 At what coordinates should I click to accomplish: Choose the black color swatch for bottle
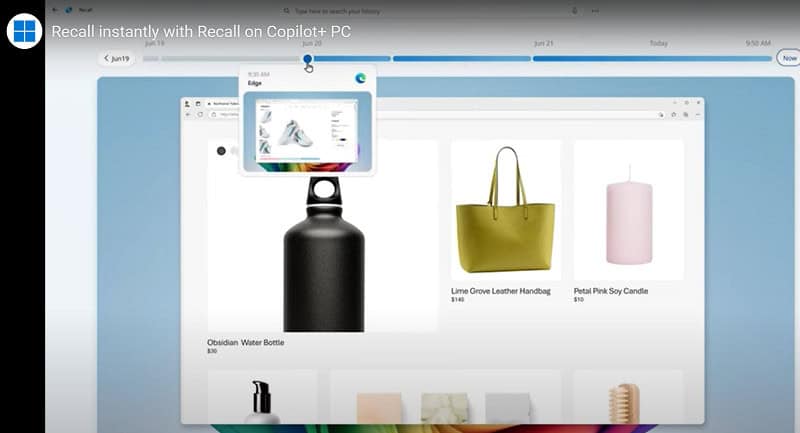pyautogui.click(x=221, y=150)
